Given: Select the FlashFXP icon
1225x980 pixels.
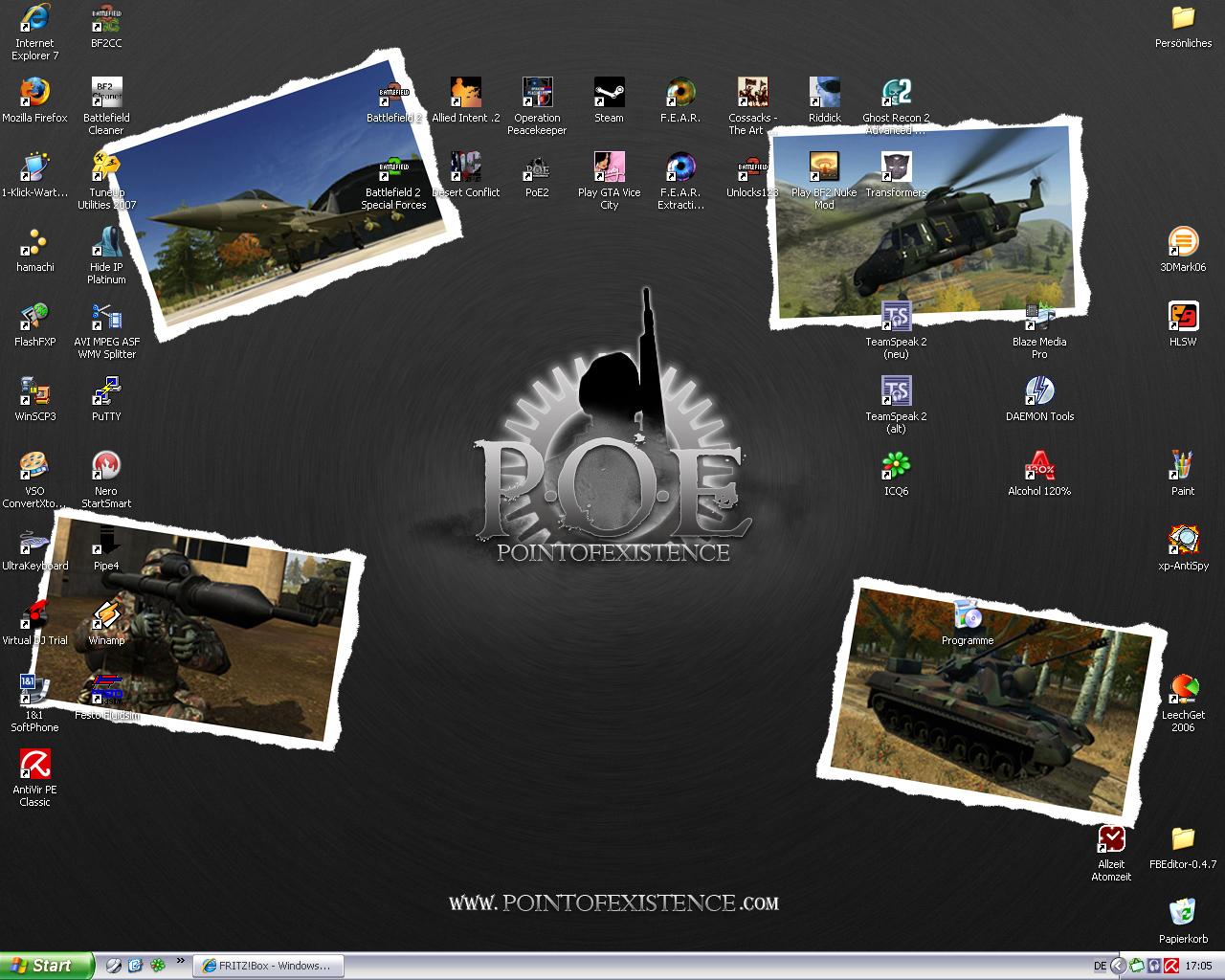Looking at the screenshot, I should click(x=35, y=317).
